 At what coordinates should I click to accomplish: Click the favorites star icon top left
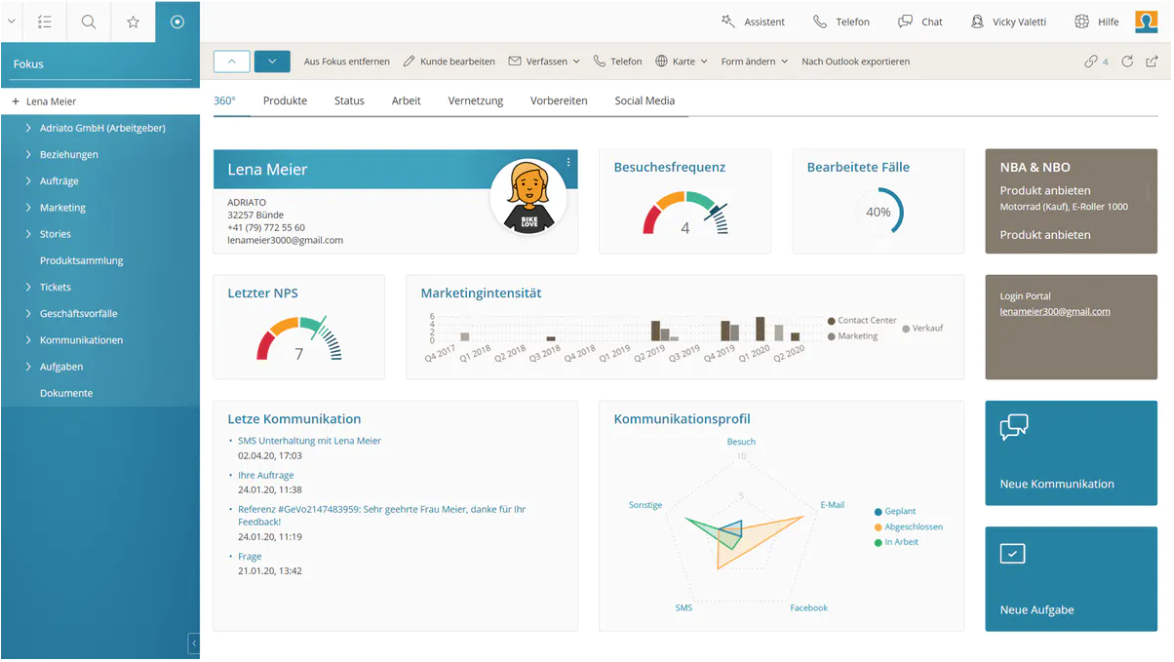[x=133, y=21]
